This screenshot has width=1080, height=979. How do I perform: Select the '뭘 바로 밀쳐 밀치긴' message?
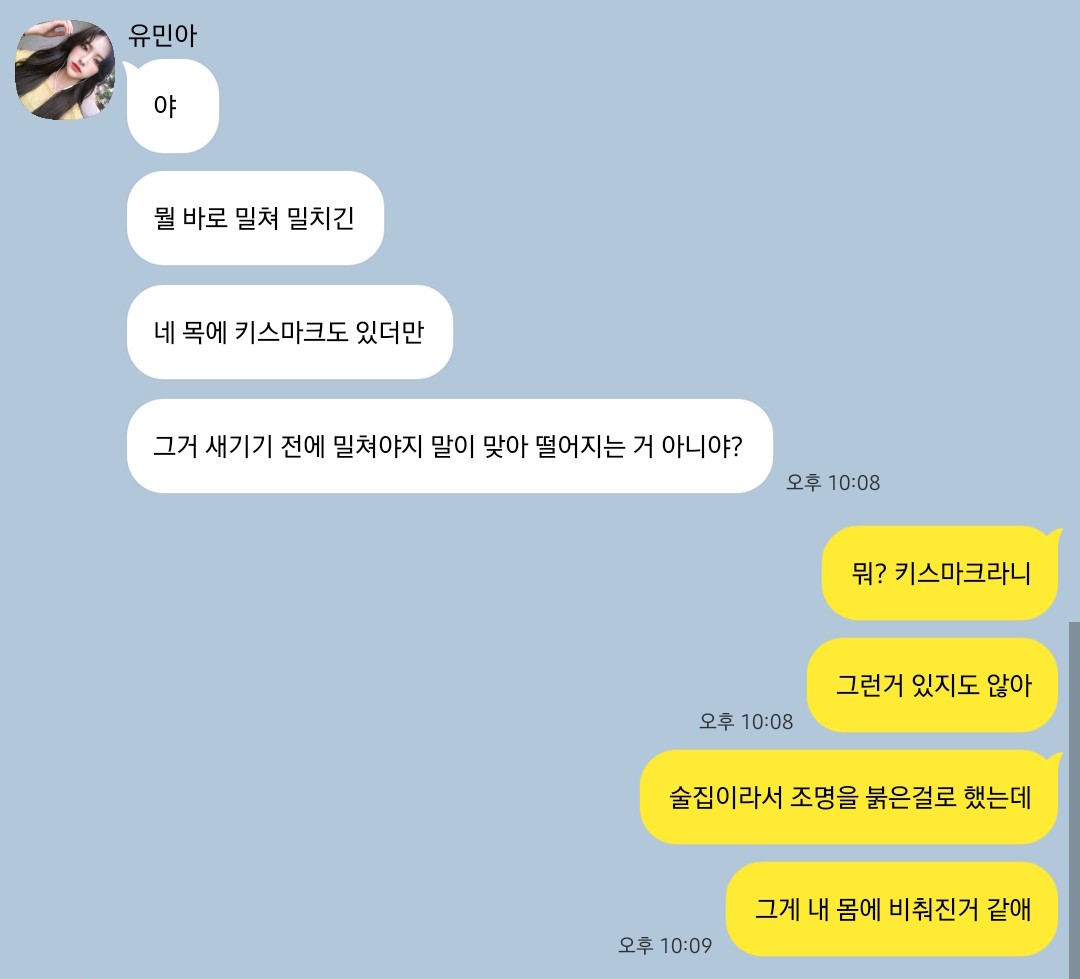tap(255, 218)
